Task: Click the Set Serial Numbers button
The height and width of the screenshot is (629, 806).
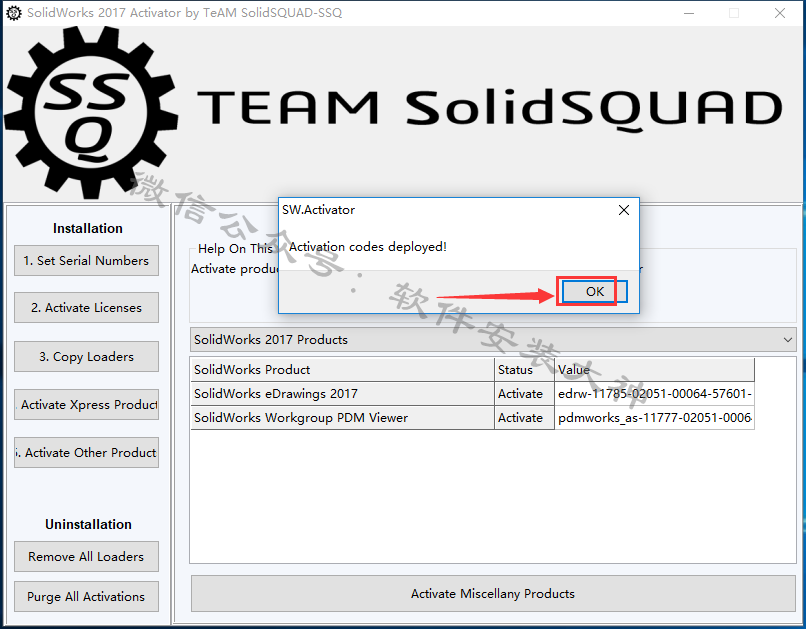Action: tap(86, 261)
